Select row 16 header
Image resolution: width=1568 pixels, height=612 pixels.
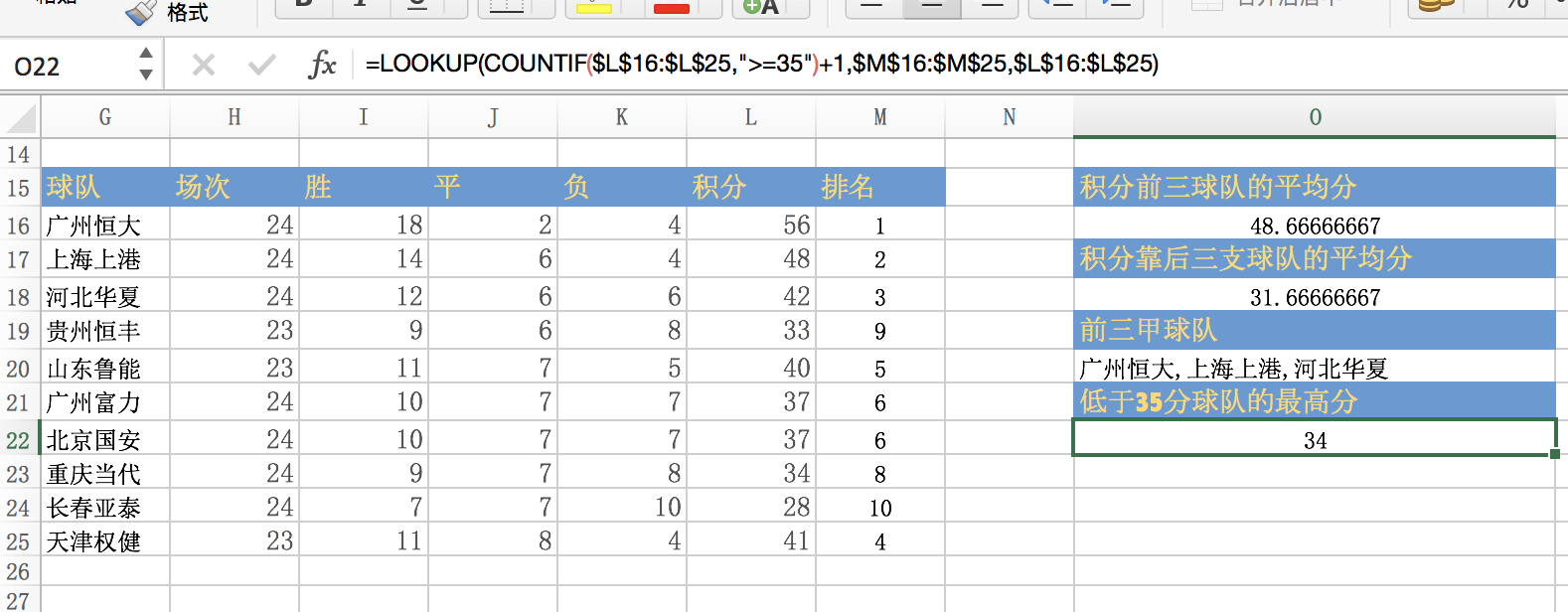[19, 226]
